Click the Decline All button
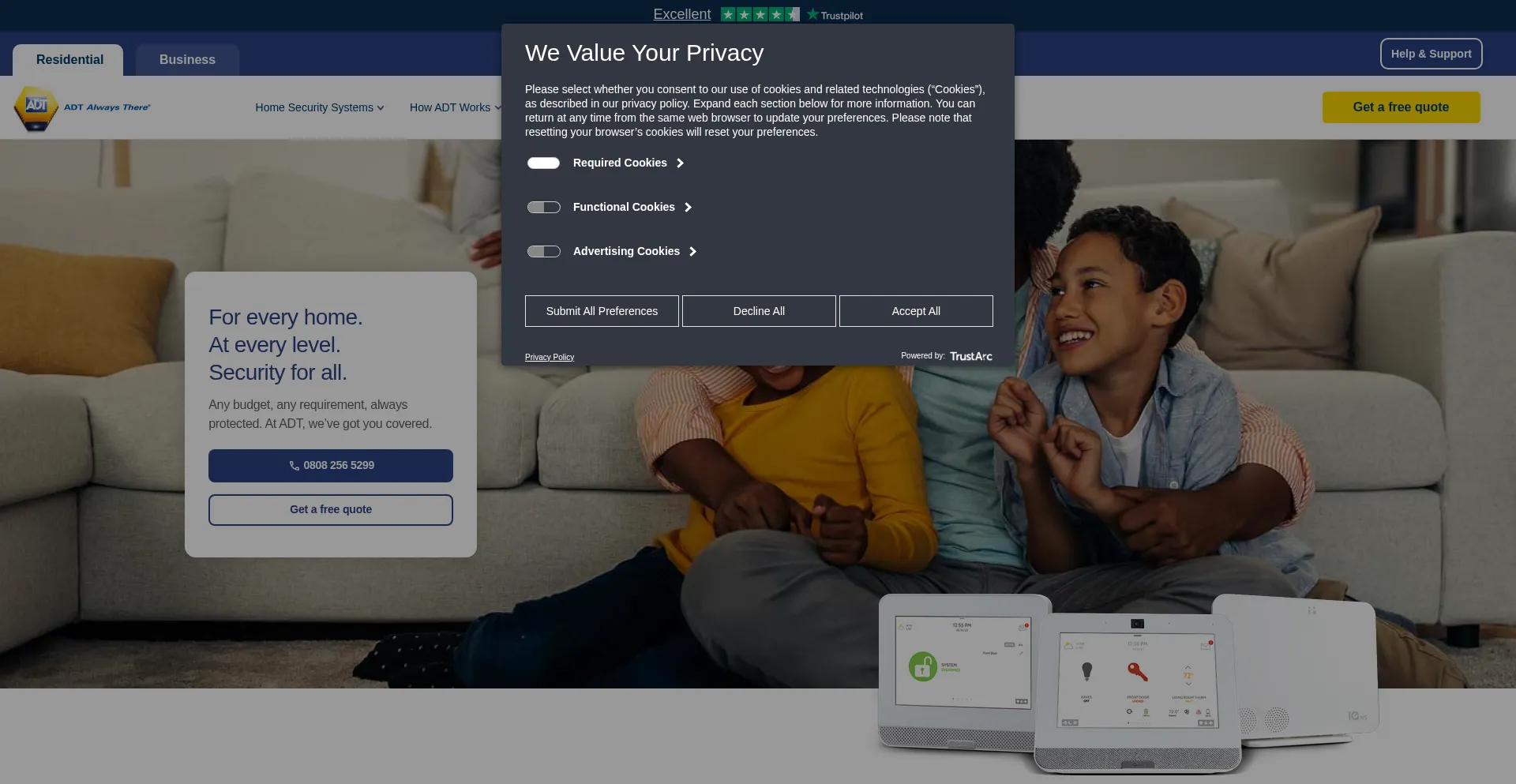 (x=759, y=311)
